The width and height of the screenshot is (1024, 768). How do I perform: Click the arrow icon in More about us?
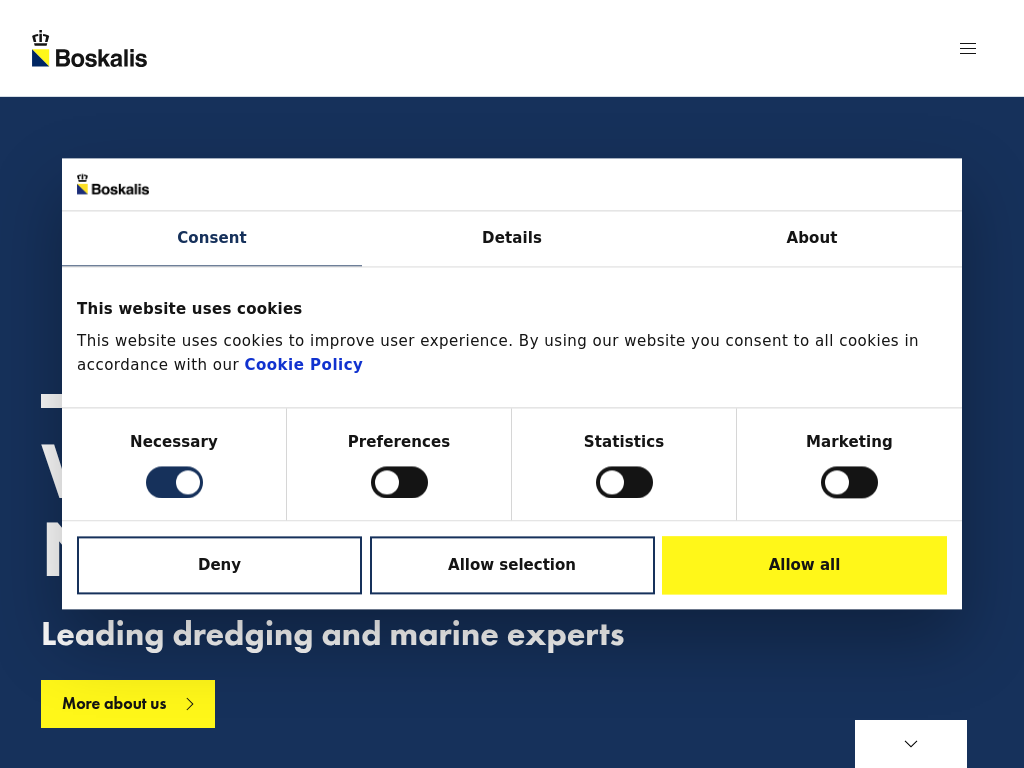click(x=190, y=704)
